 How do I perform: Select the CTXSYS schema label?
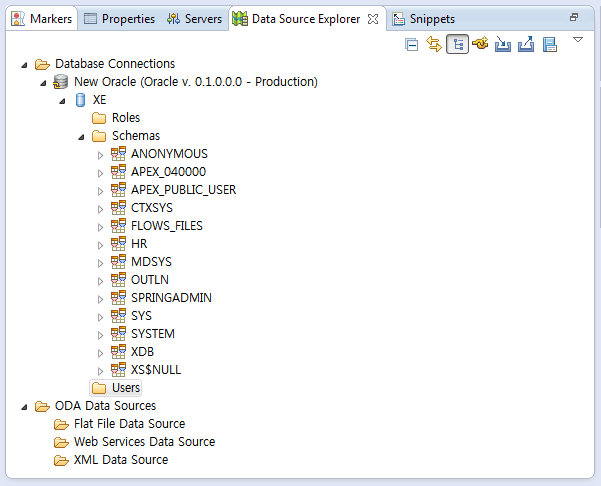pos(152,208)
